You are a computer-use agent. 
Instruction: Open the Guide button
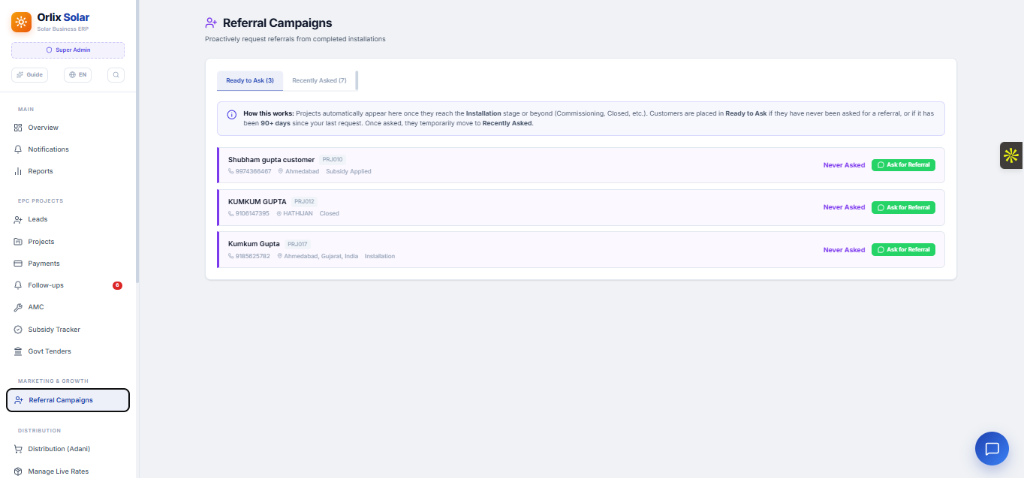click(29, 74)
